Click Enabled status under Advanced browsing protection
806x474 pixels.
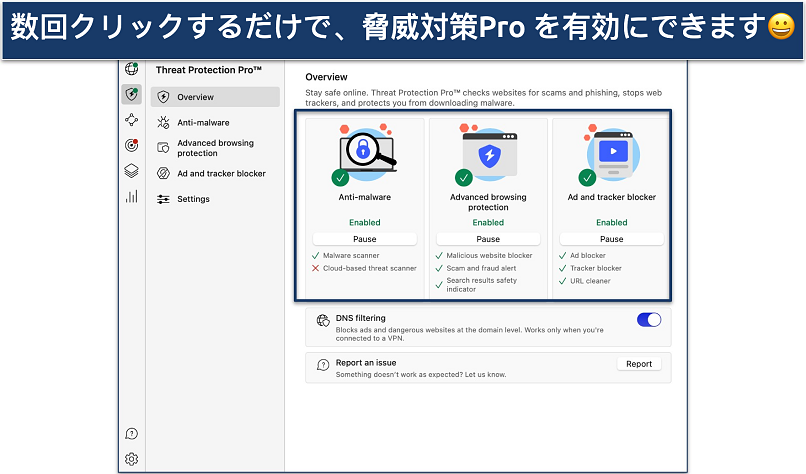pyautogui.click(x=488, y=223)
